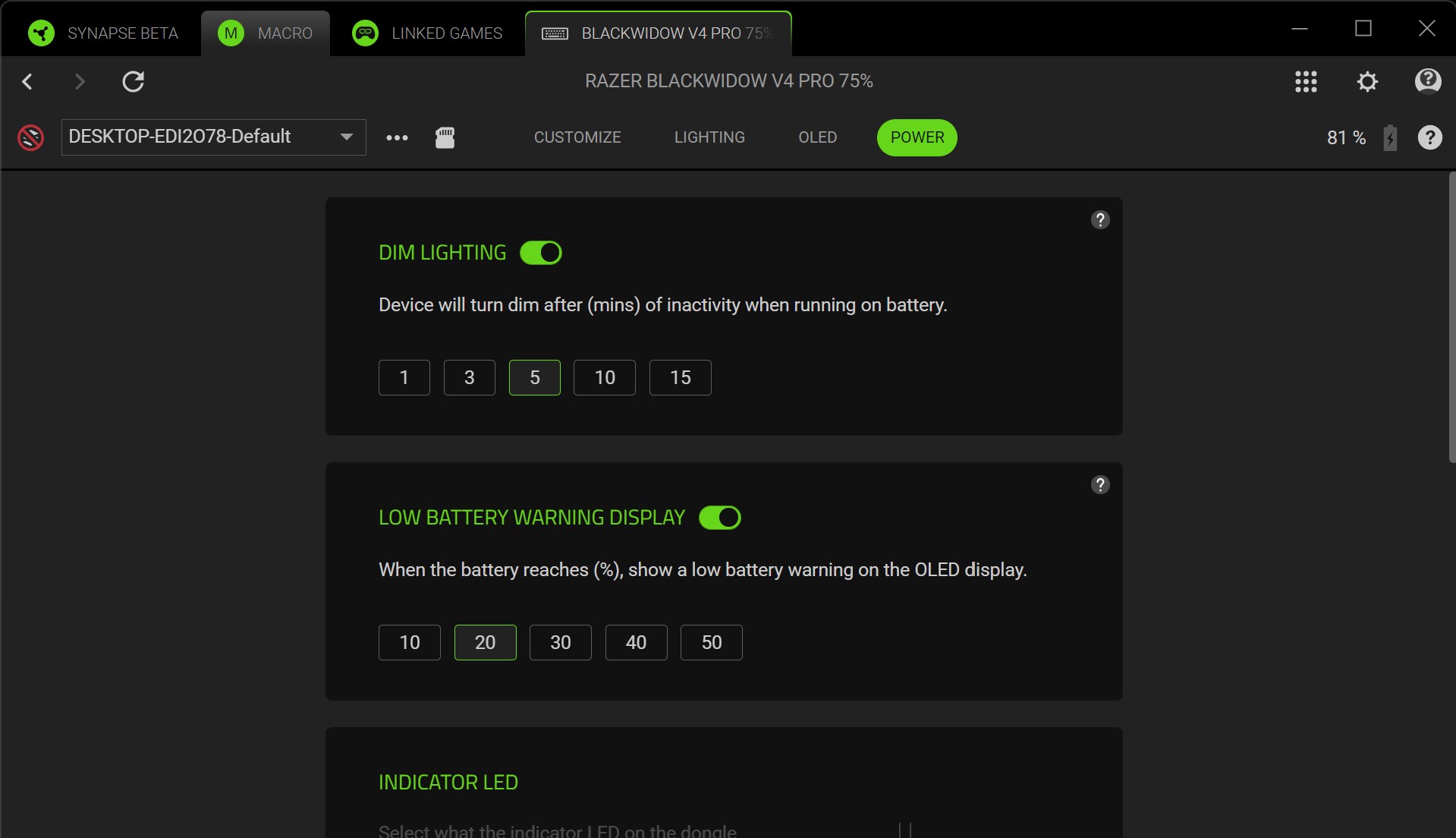Set dim lighting timeout to 1 minute
Viewport: 1456px width, 838px height.
[x=404, y=377]
